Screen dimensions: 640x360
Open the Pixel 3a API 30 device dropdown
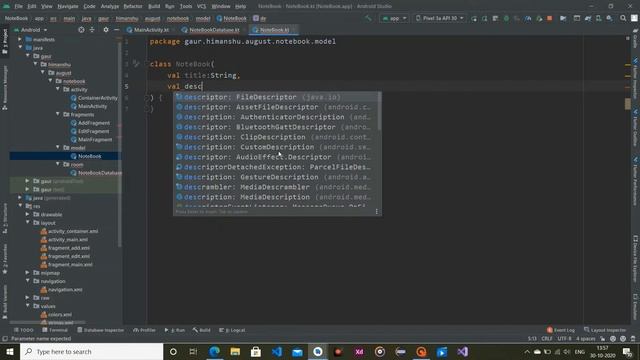click(x=440, y=18)
